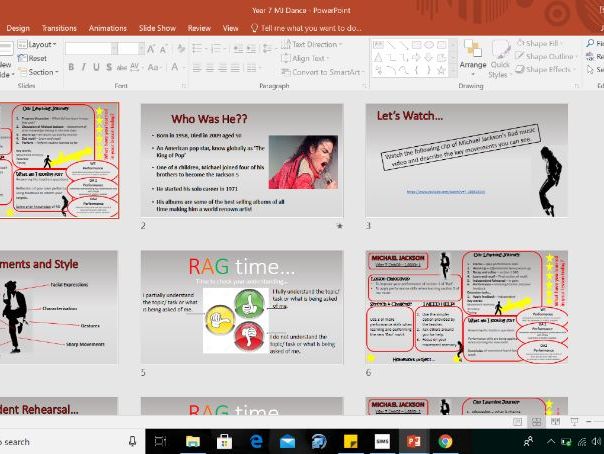Screen dimensions: 604x454
Task: Select the Oval shape in shapes gallery
Action: (429, 45)
